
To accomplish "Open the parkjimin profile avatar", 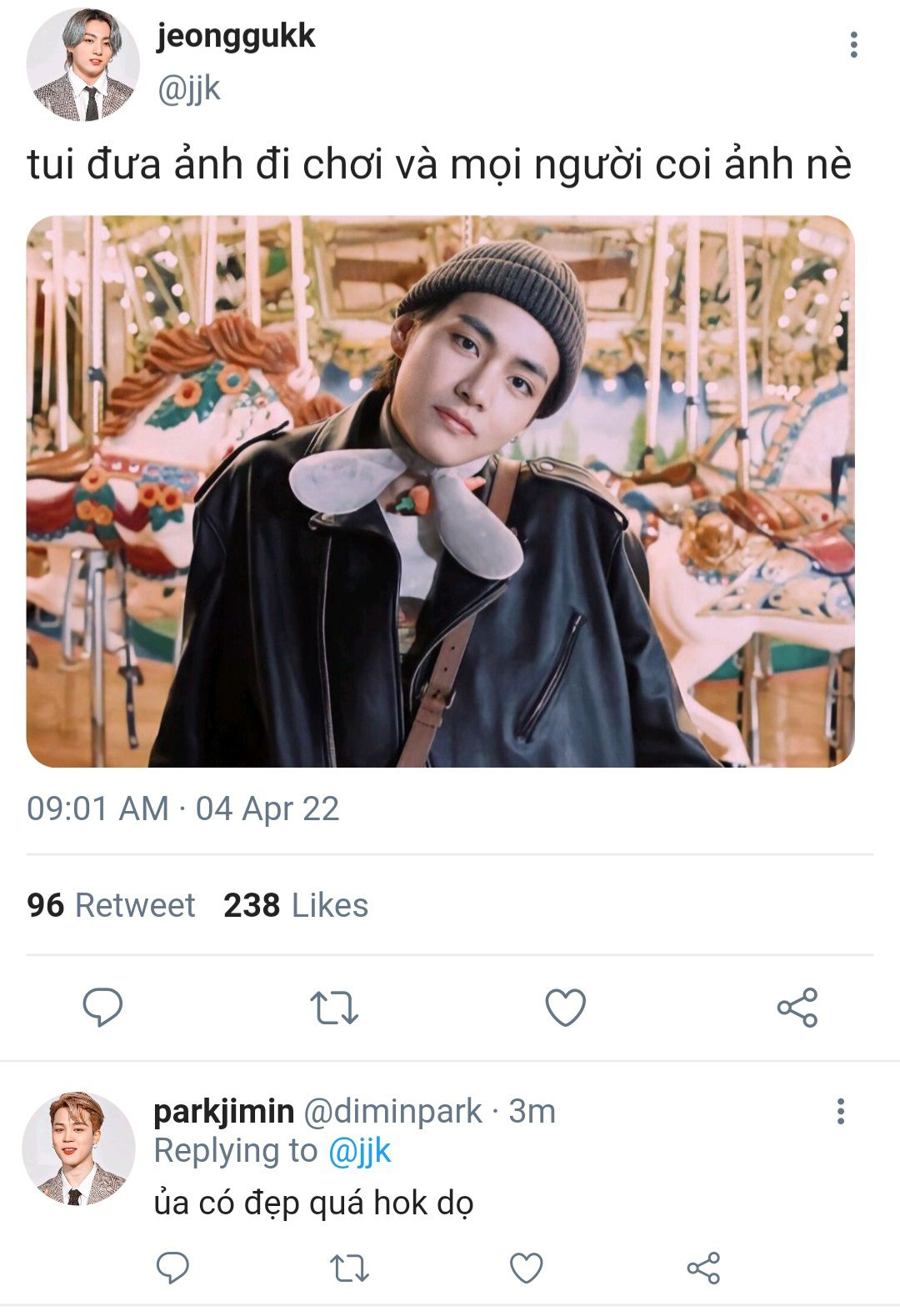I will [x=78, y=1148].
